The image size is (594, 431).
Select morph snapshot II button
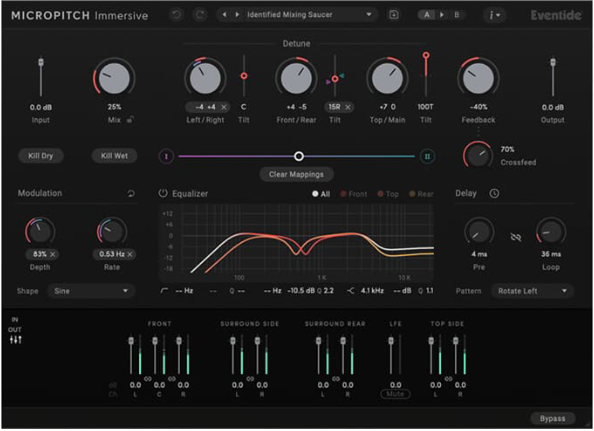tap(427, 156)
